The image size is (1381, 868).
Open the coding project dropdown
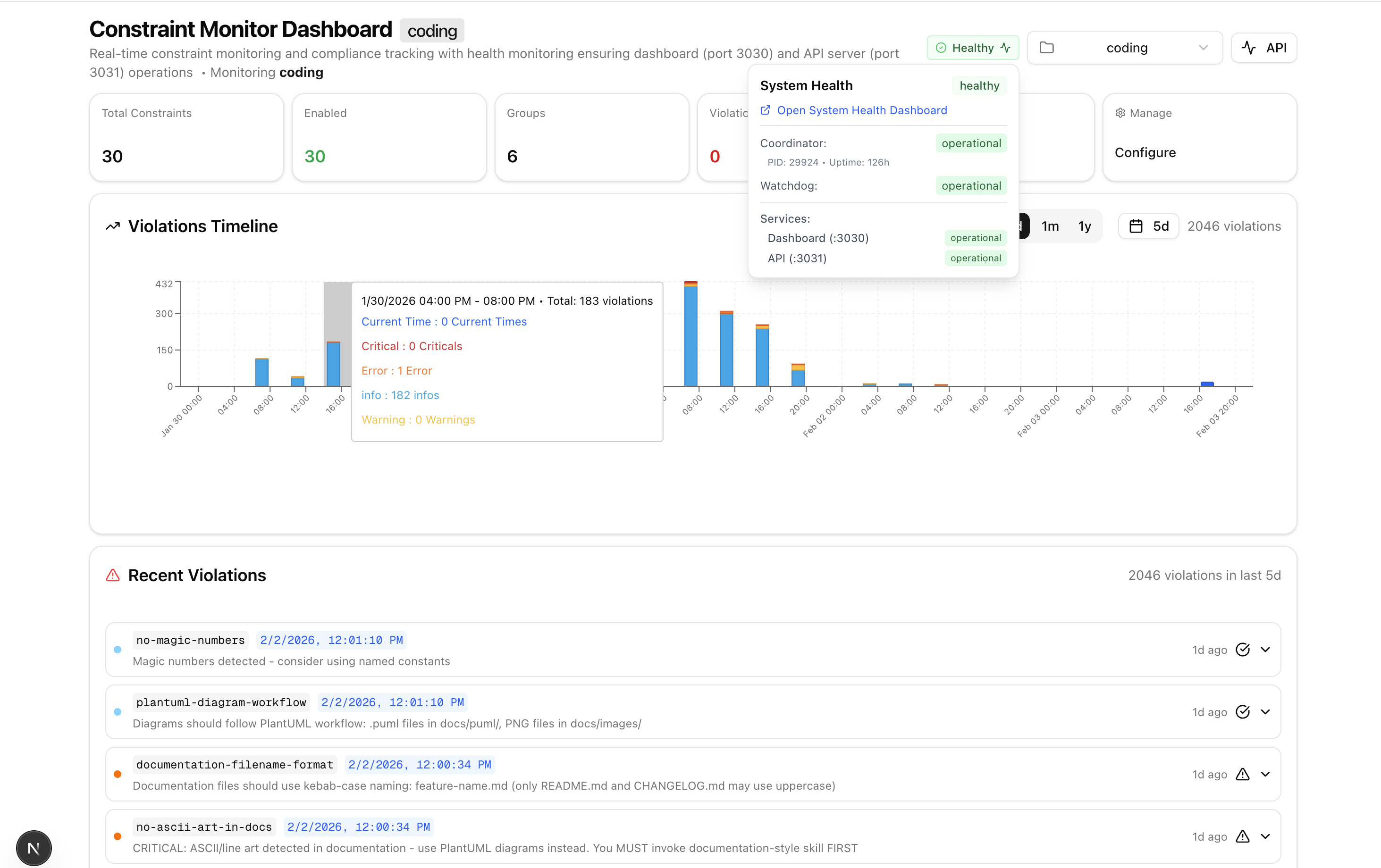click(1125, 48)
